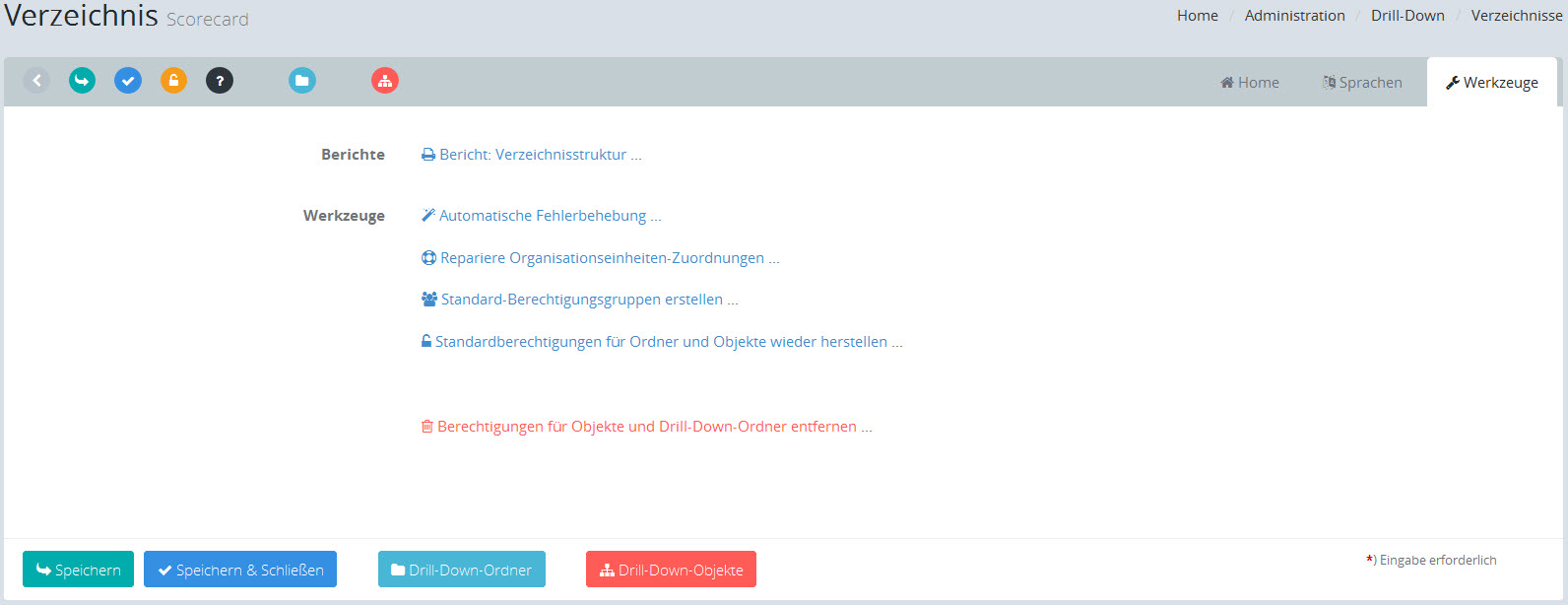The image size is (1568, 605).
Task: Click the teal save arrow icon
Action: point(83,81)
